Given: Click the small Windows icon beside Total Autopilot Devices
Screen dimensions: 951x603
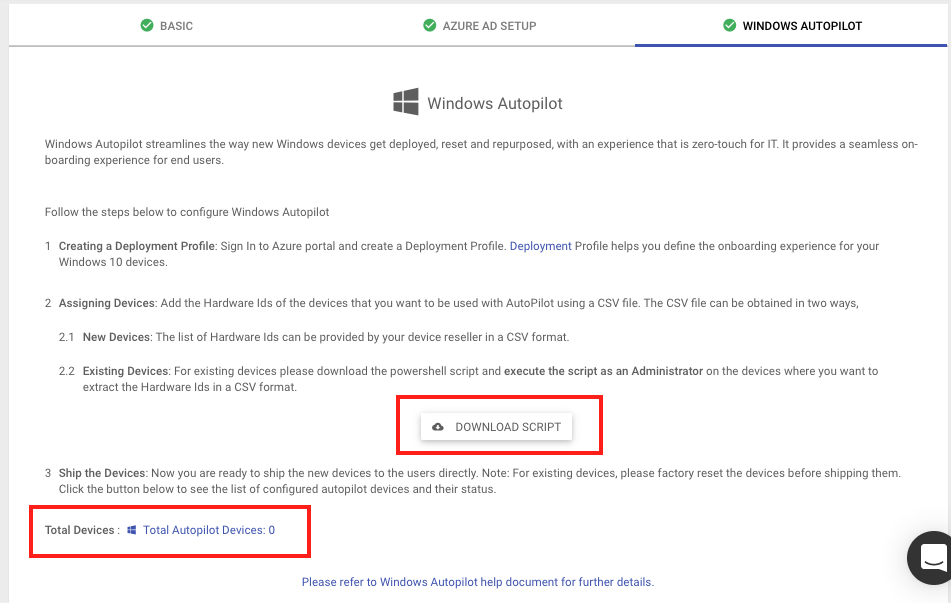Looking at the screenshot, I should tap(132, 530).
